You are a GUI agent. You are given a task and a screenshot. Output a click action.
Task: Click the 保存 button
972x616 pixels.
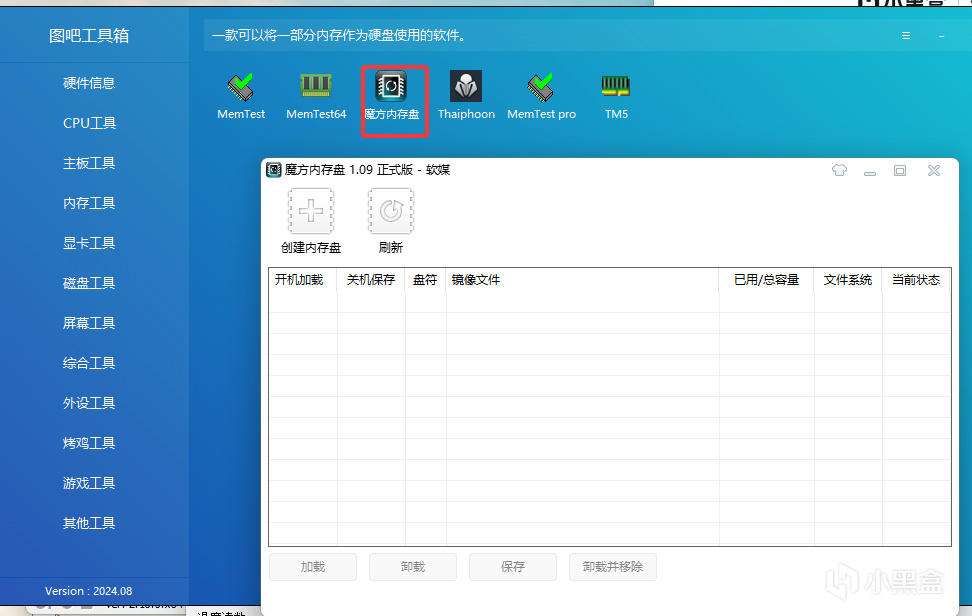point(513,567)
